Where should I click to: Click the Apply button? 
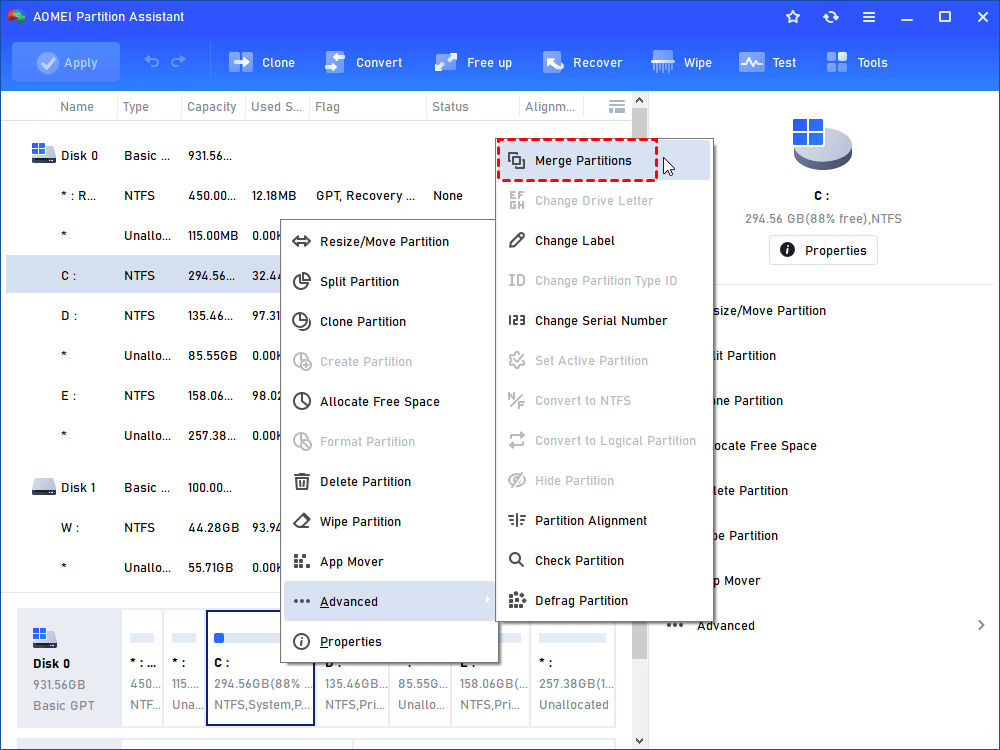(x=66, y=62)
